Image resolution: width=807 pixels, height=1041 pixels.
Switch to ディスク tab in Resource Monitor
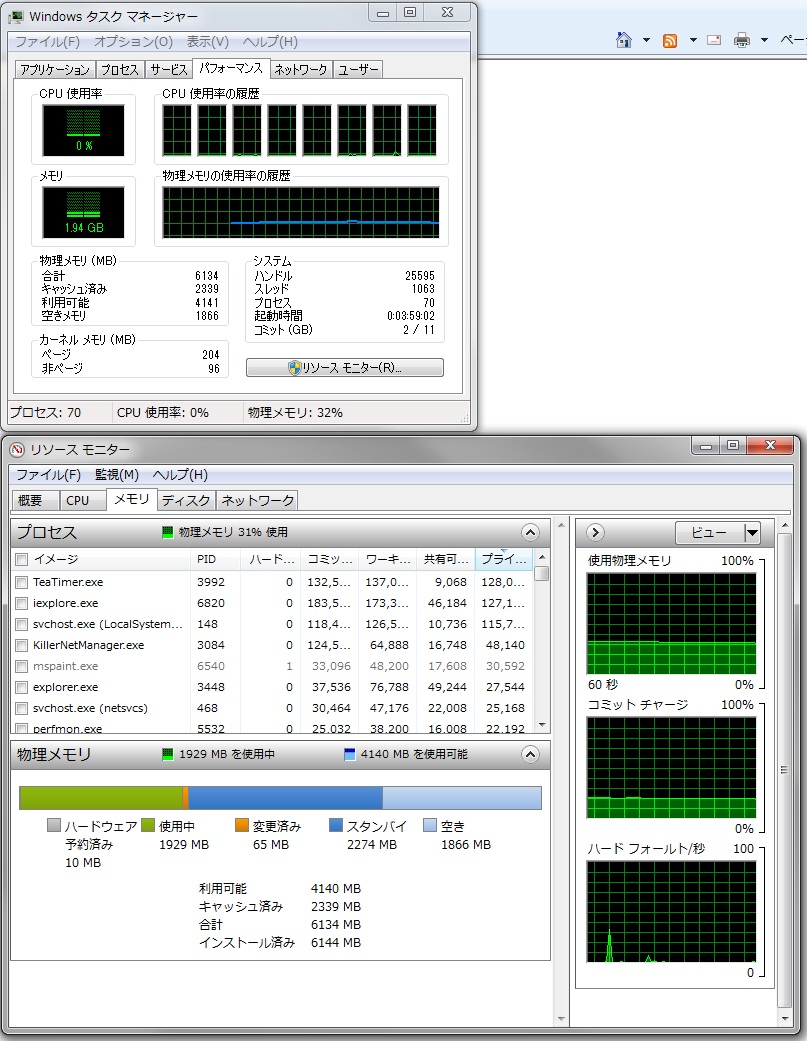[186, 501]
